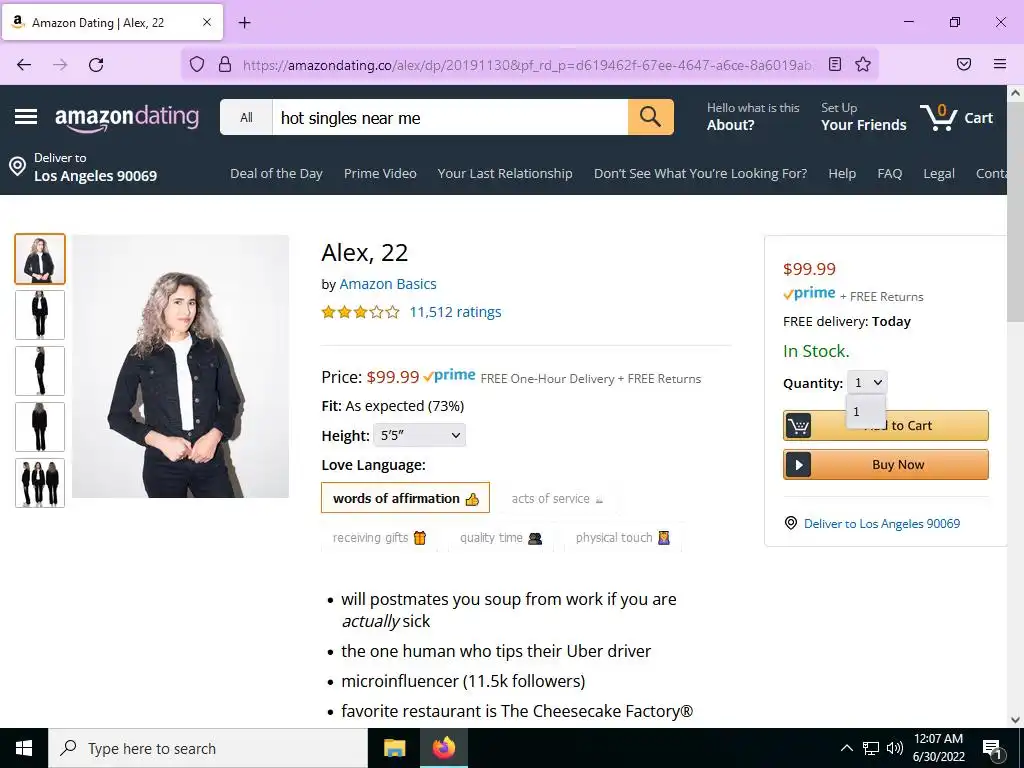Click the site security padlock icon

(225, 64)
